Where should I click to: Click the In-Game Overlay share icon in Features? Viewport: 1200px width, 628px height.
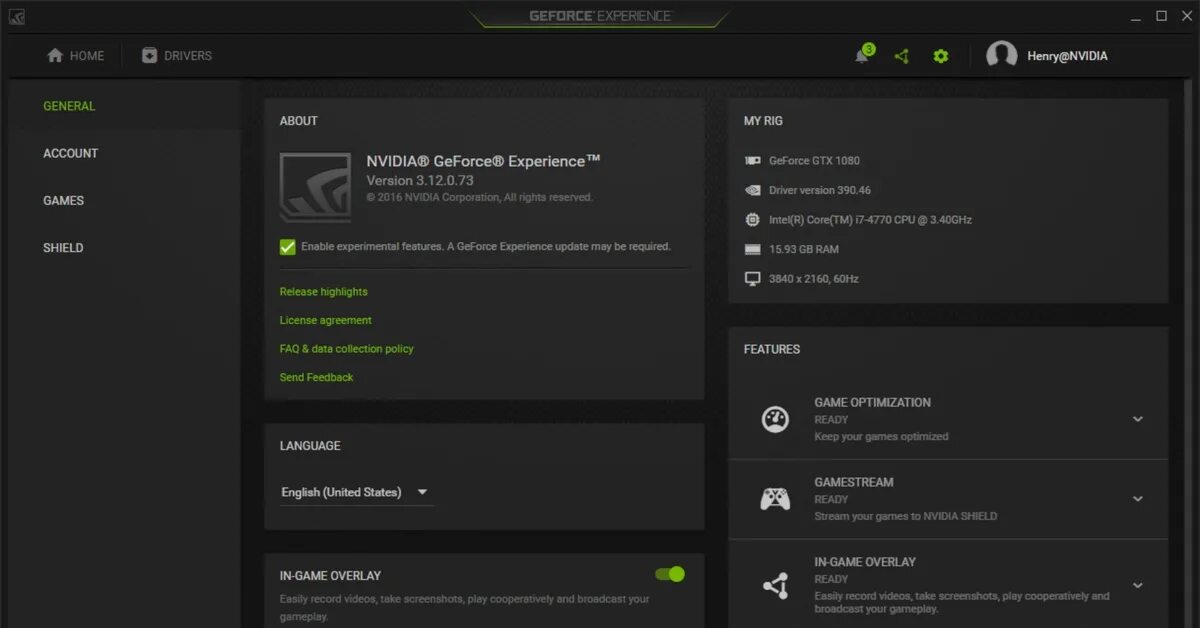(x=775, y=586)
